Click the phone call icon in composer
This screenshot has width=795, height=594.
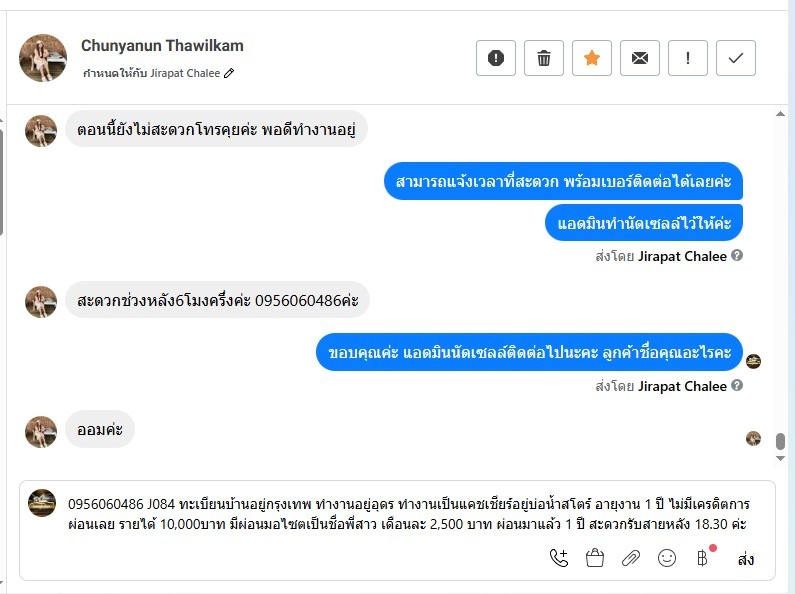(x=559, y=558)
